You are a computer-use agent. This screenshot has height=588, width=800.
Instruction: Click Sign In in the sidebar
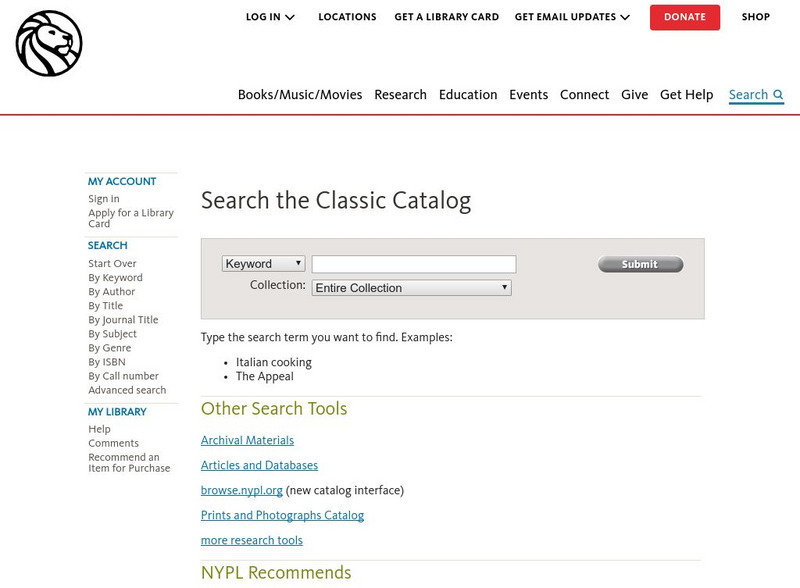[x=104, y=199]
